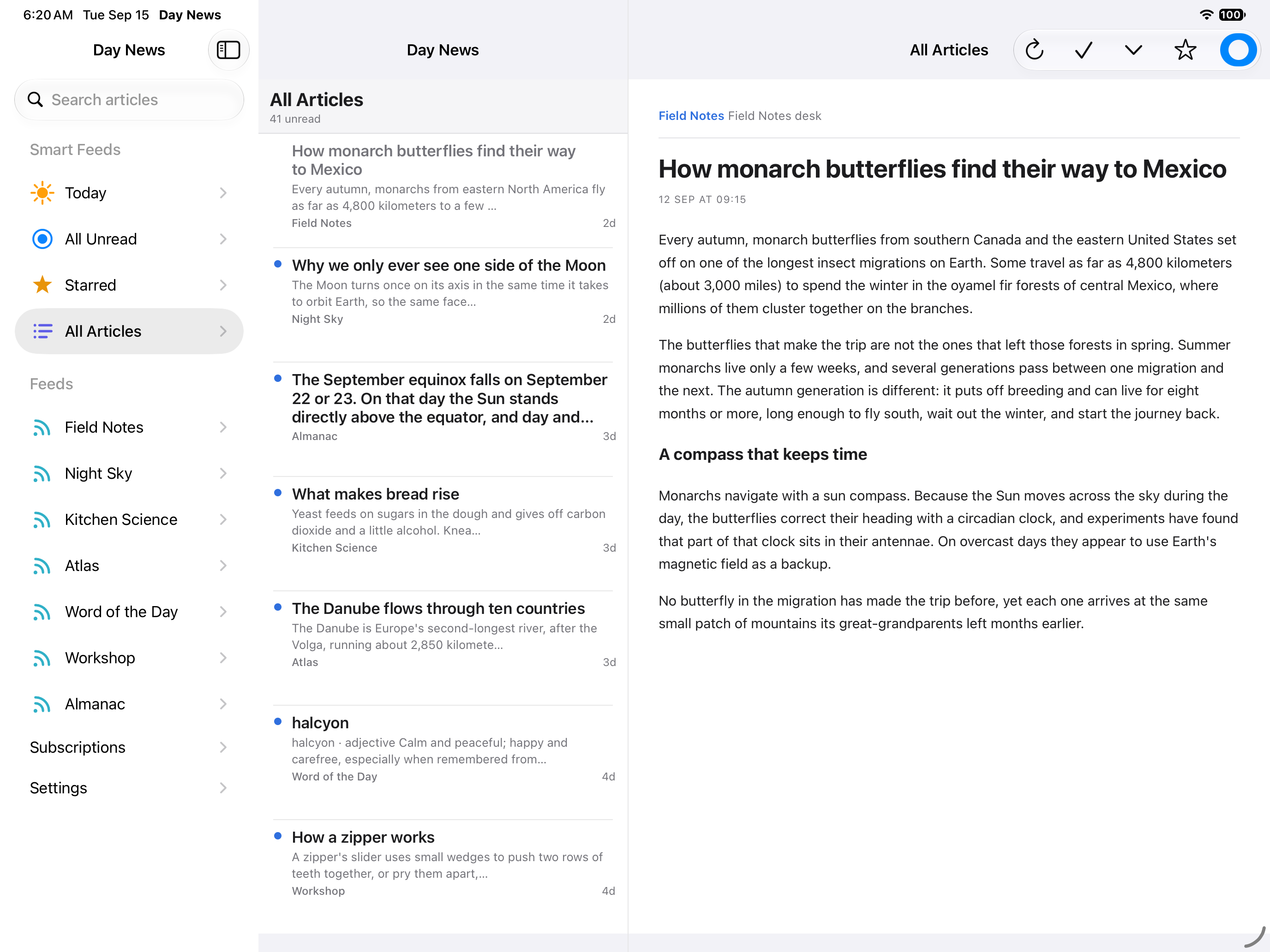The height and width of the screenshot is (952, 1270).
Task: Expand the Starred chevron
Action: click(223, 285)
